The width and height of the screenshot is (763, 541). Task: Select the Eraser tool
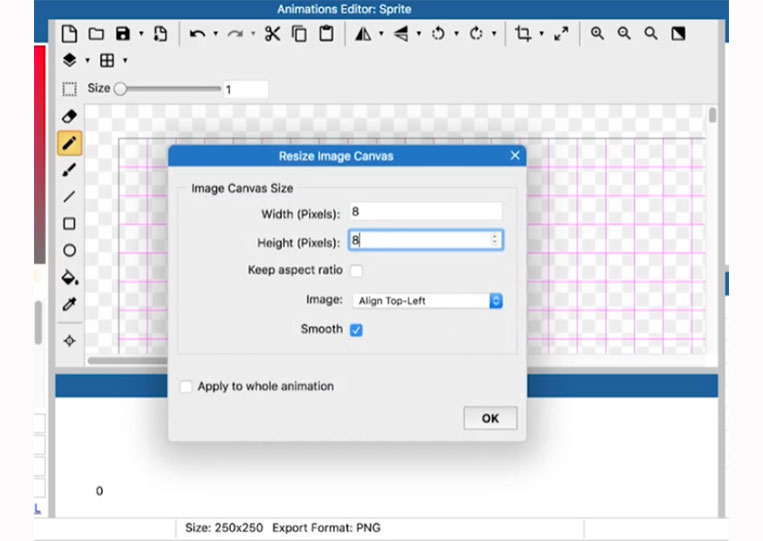pos(70,116)
